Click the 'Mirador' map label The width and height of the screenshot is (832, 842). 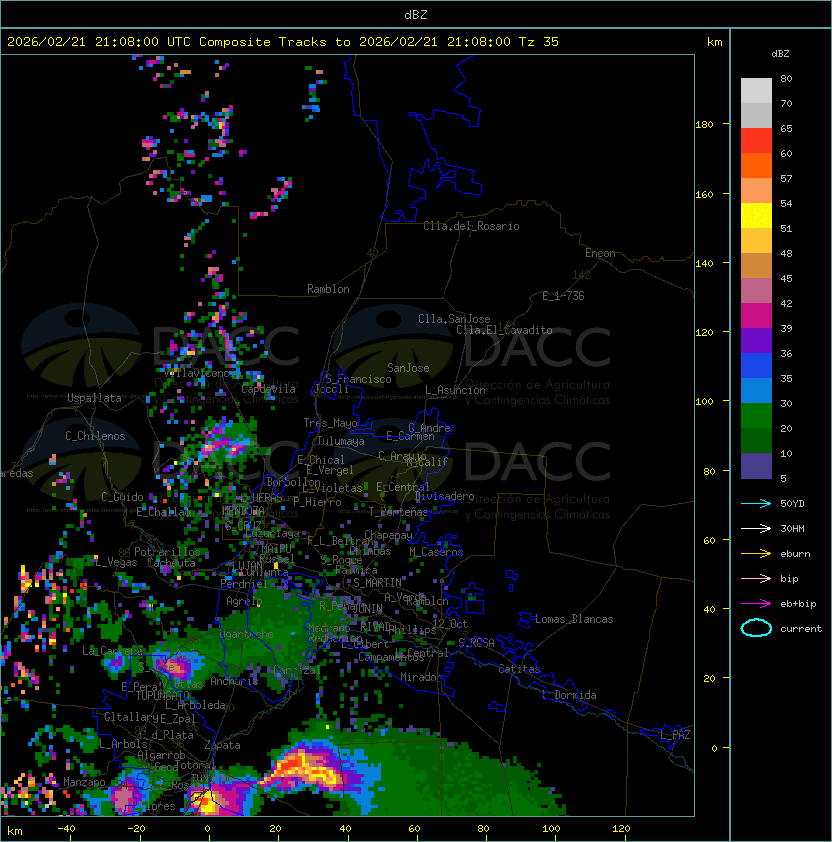click(422, 677)
